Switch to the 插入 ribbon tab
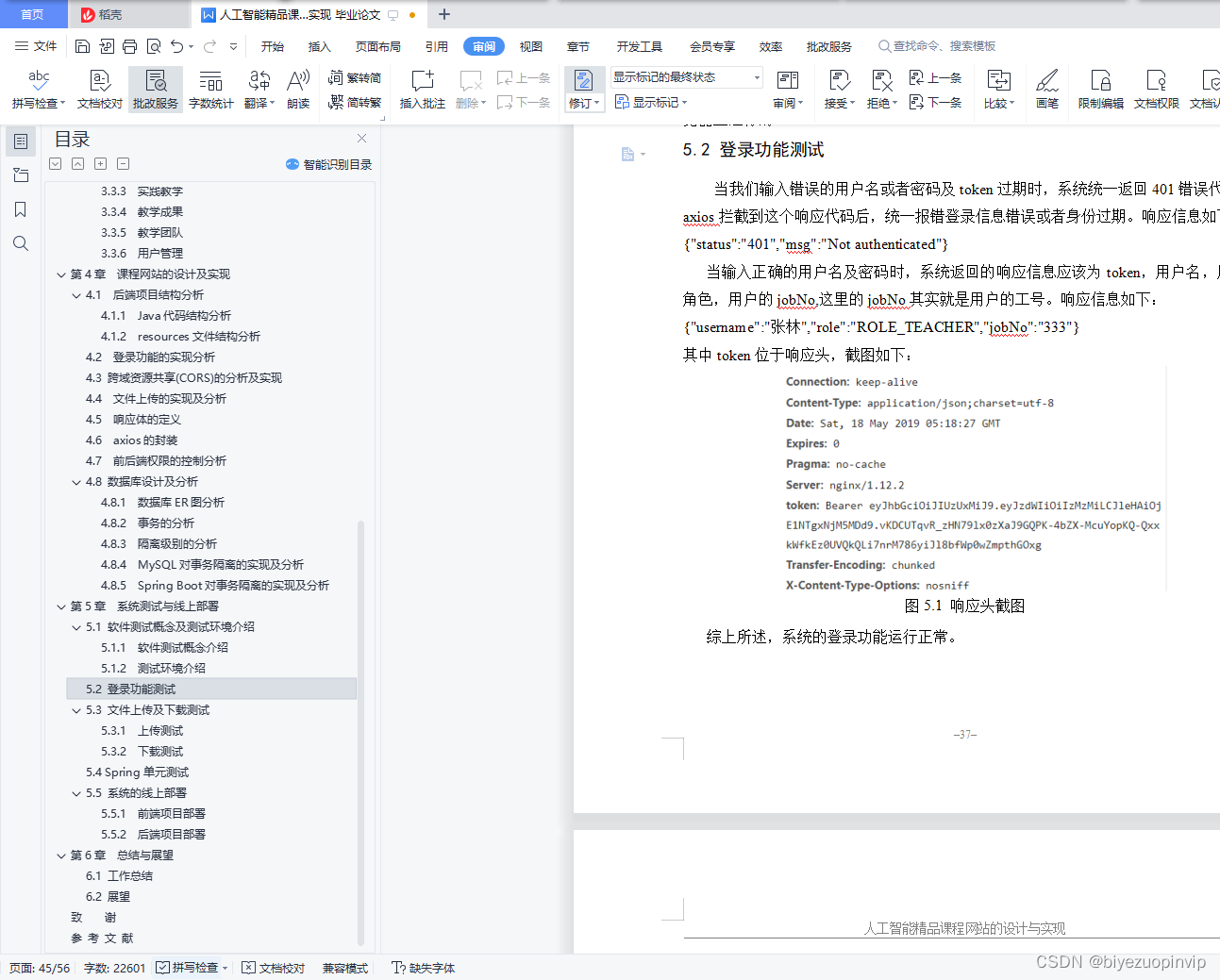Image resolution: width=1220 pixels, height=980 pixels. click(320, 46)
